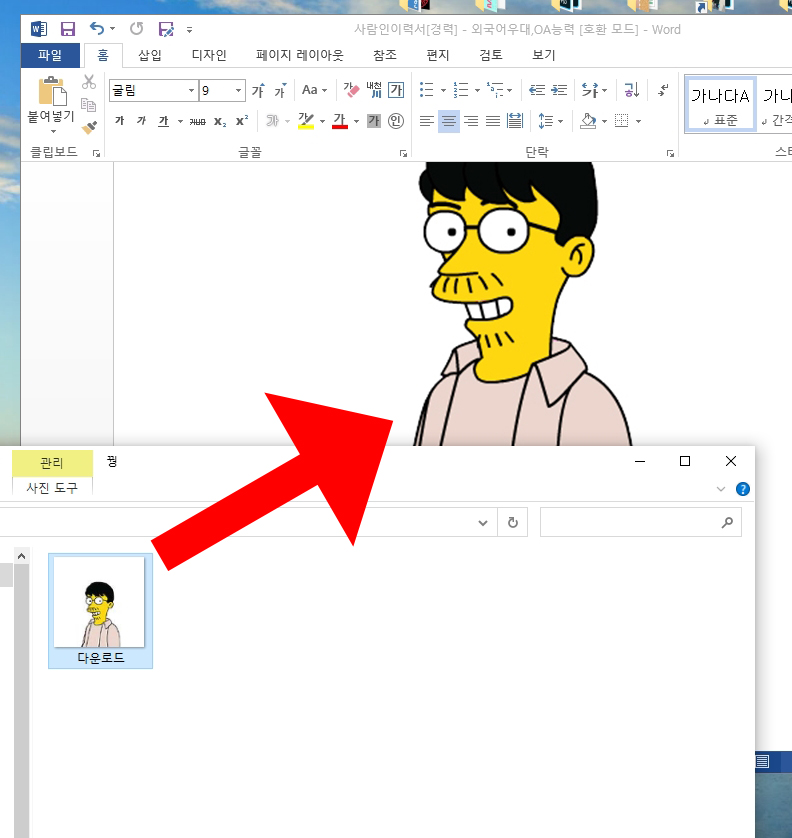Toggle Underline formatting
The width and height of the screenshot is (792, 838).
[164, 121]
